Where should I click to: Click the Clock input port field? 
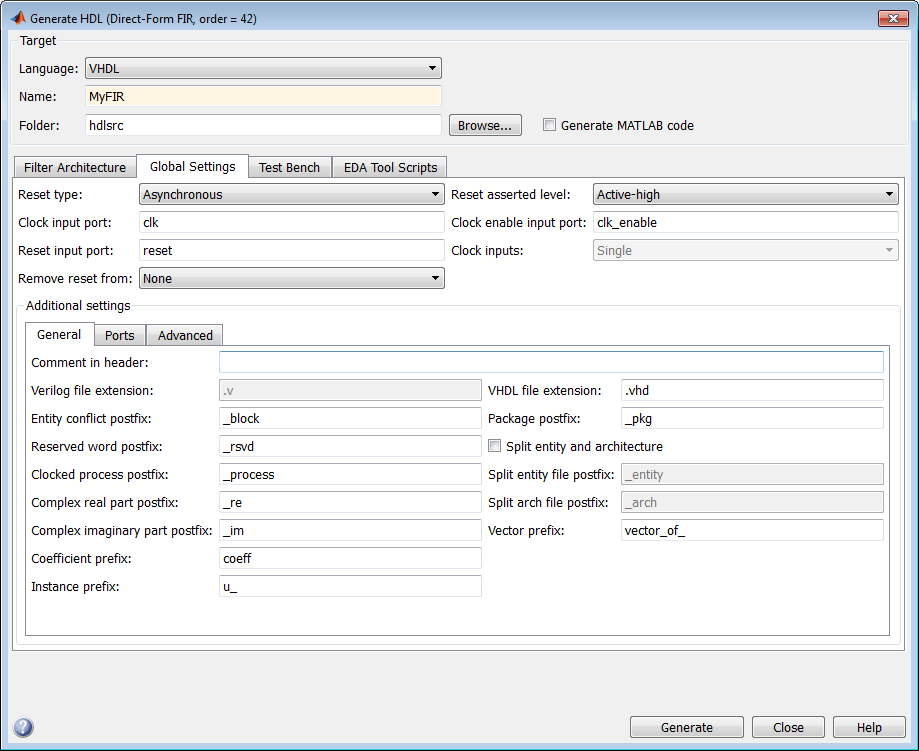(291, 223)
